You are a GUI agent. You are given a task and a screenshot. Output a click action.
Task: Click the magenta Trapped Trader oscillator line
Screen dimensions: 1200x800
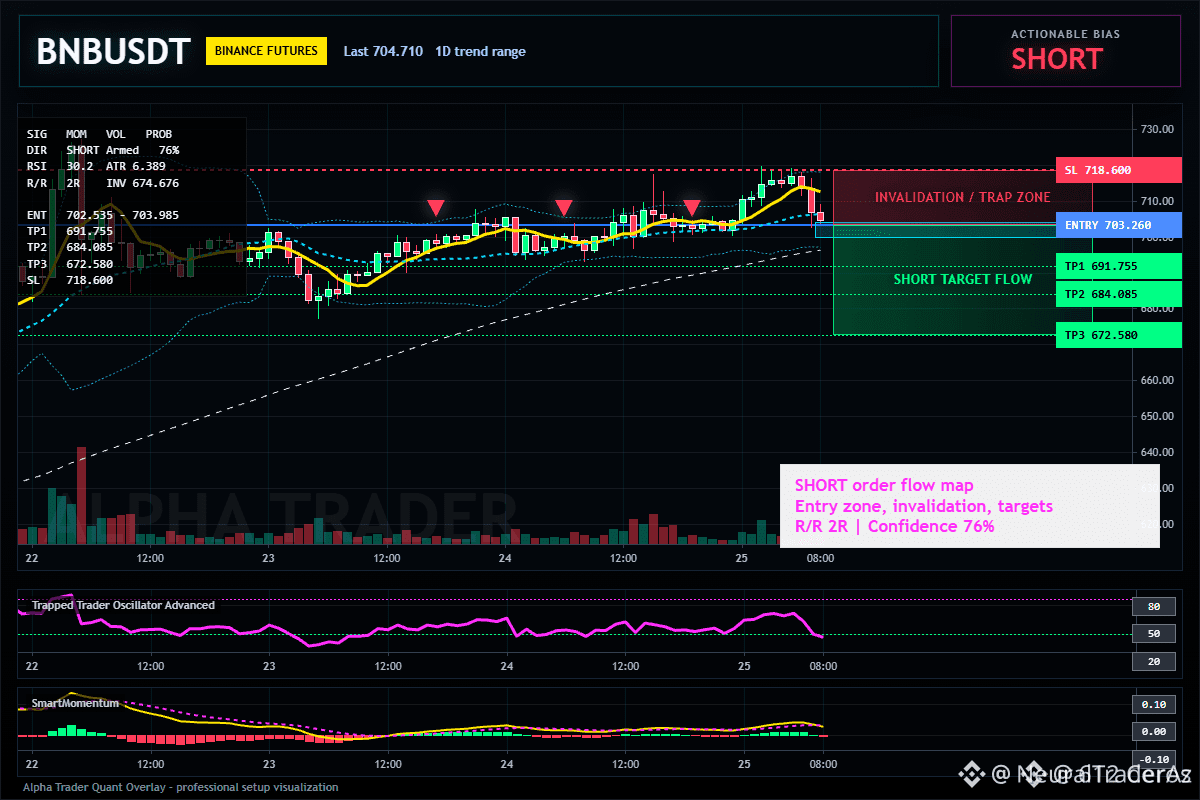click(x=420, y=627)
